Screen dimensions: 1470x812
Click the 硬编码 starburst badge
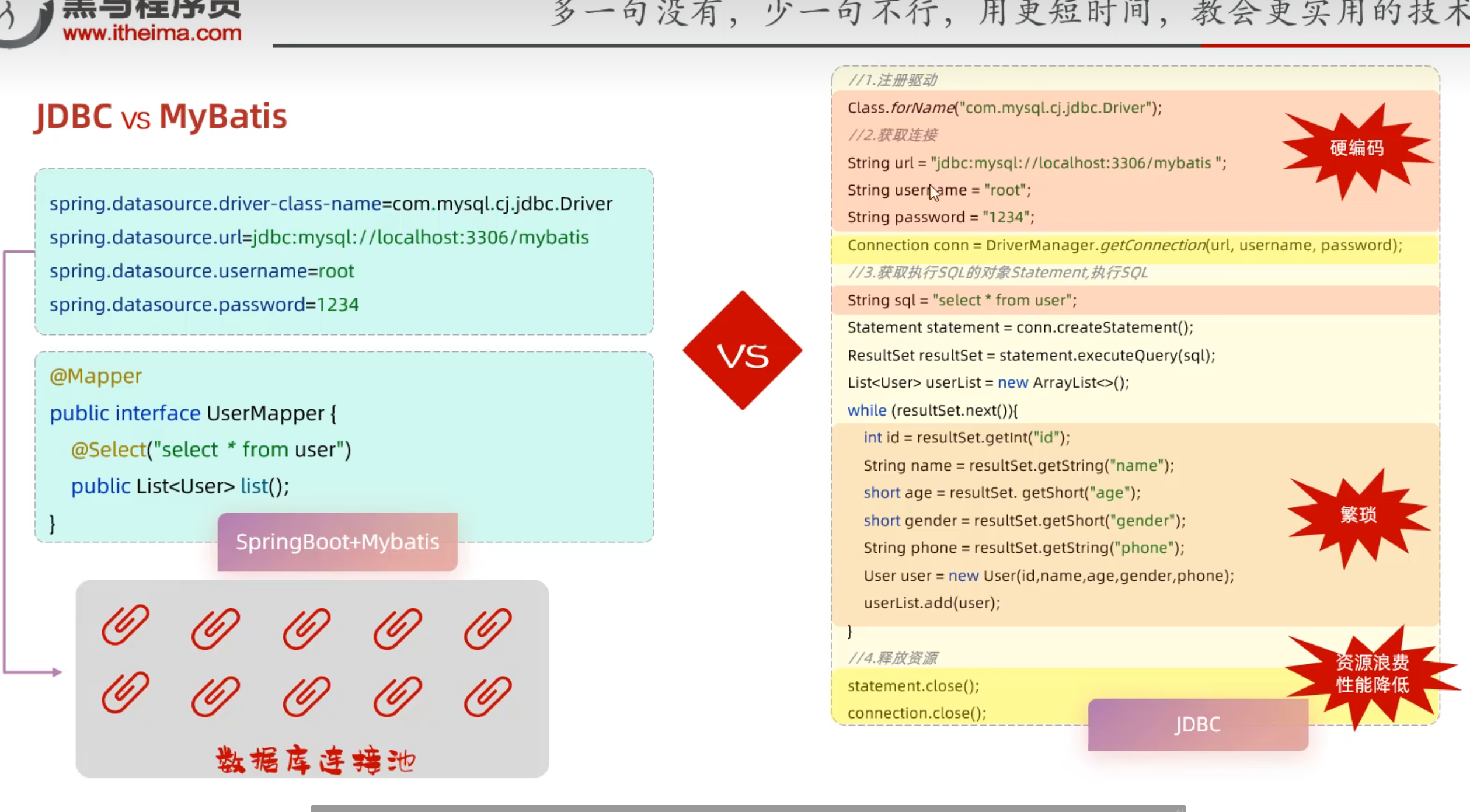coord(1357,150)
